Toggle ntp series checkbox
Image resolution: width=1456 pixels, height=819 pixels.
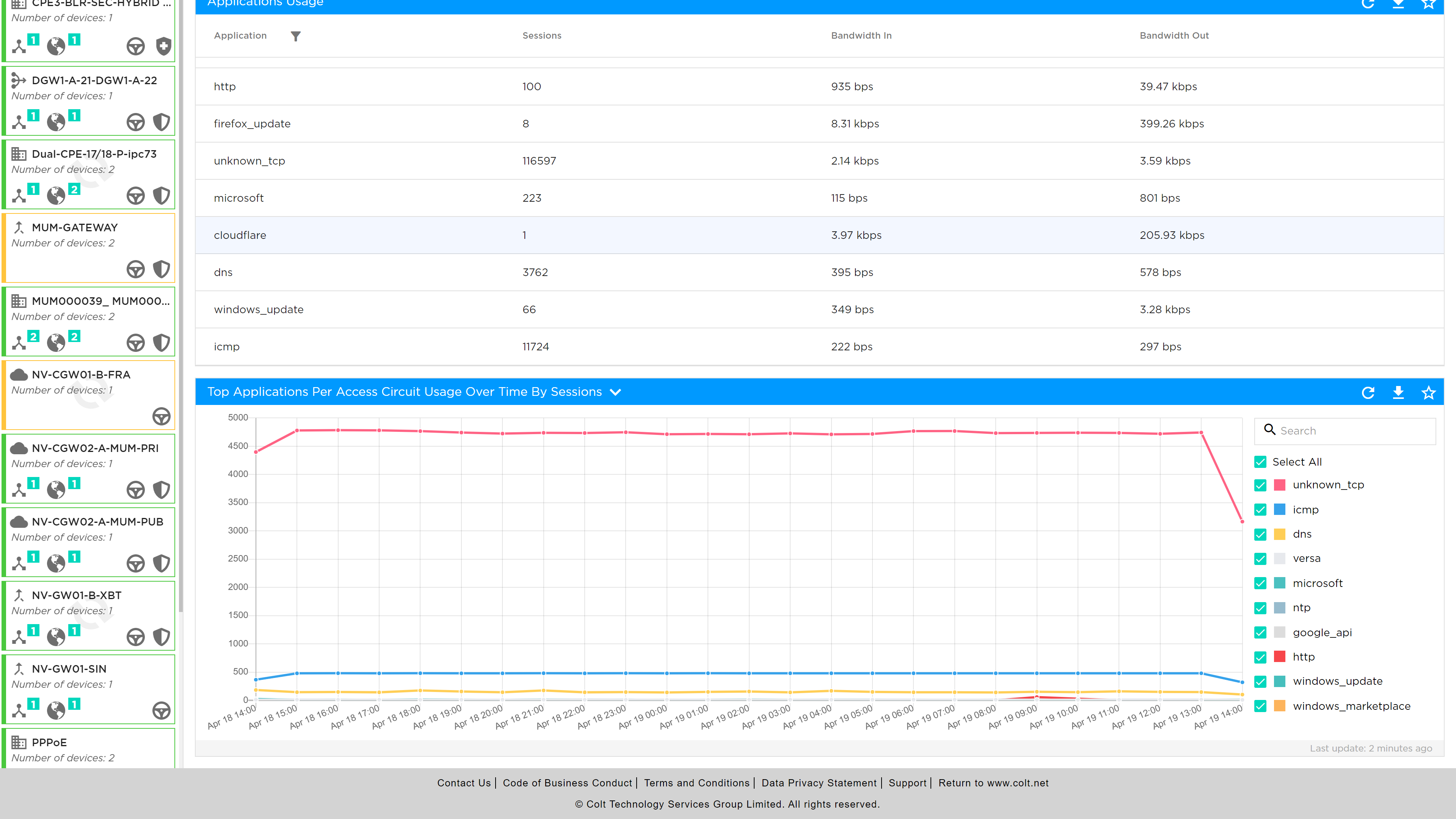pyautogui.click(x=1260, y=607)
